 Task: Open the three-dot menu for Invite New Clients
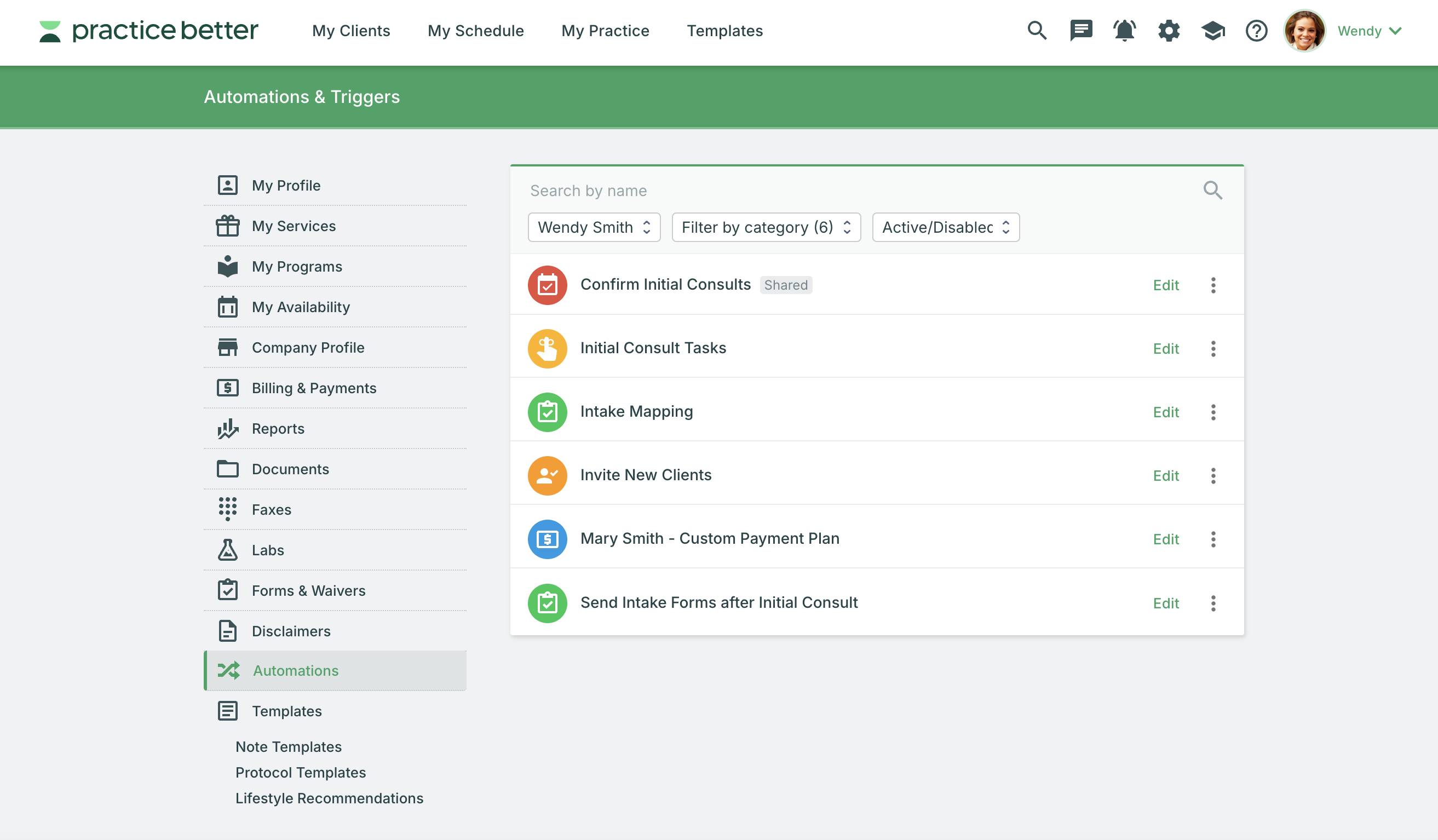1213,475
